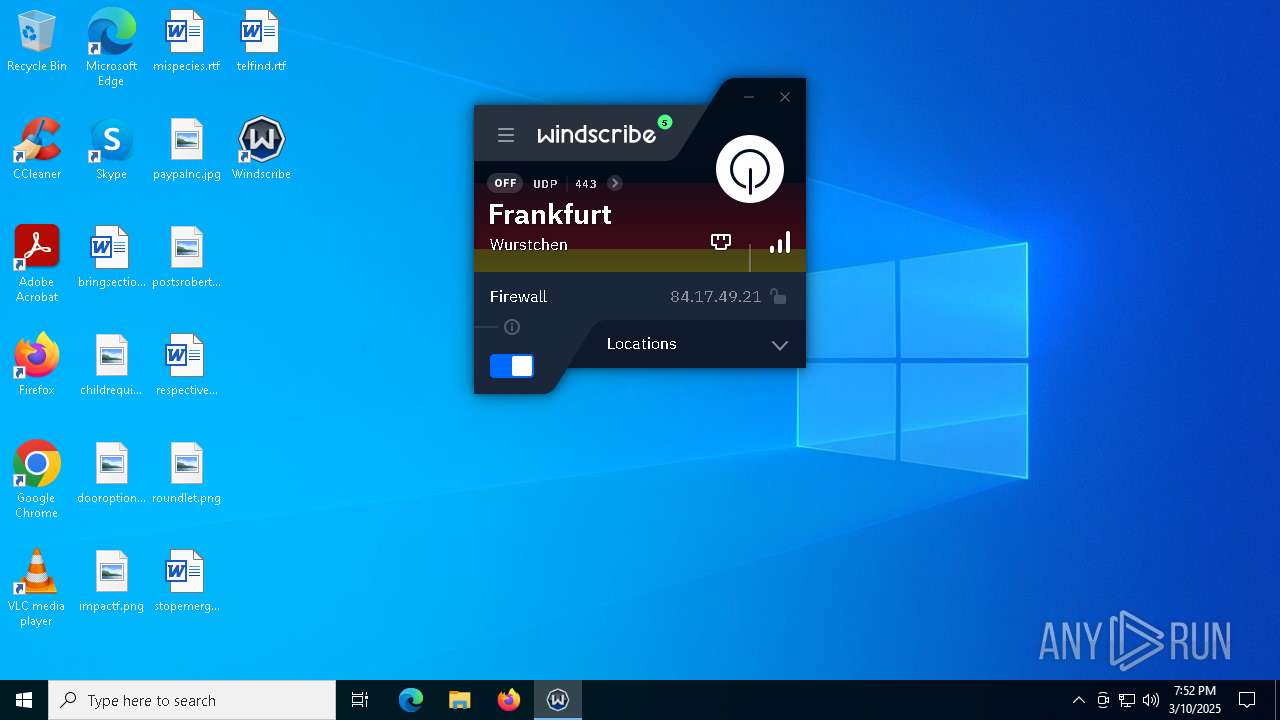Close the Windscribe window
This screenshot has height=720, width=1280.
click(x=785, y=97)
